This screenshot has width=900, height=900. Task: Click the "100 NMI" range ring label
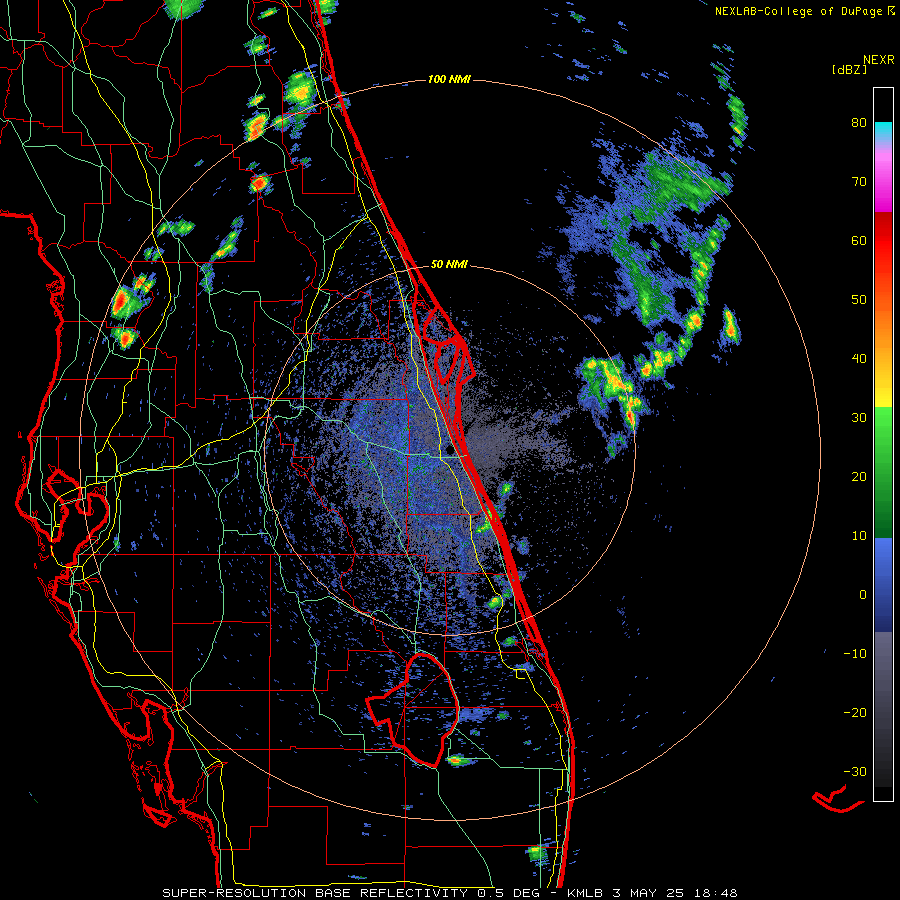449,79
